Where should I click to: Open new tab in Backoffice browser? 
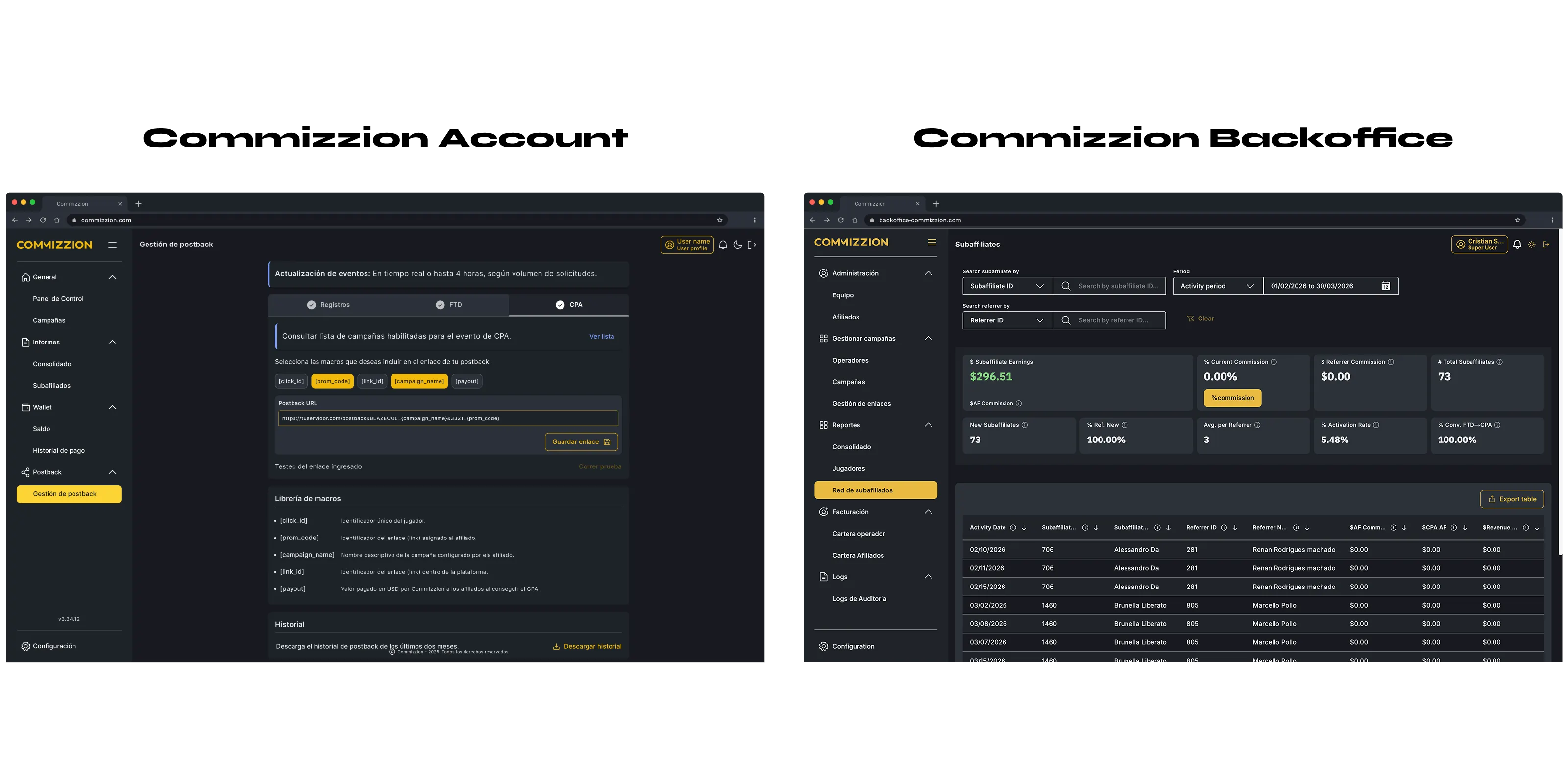click(936, 204)
